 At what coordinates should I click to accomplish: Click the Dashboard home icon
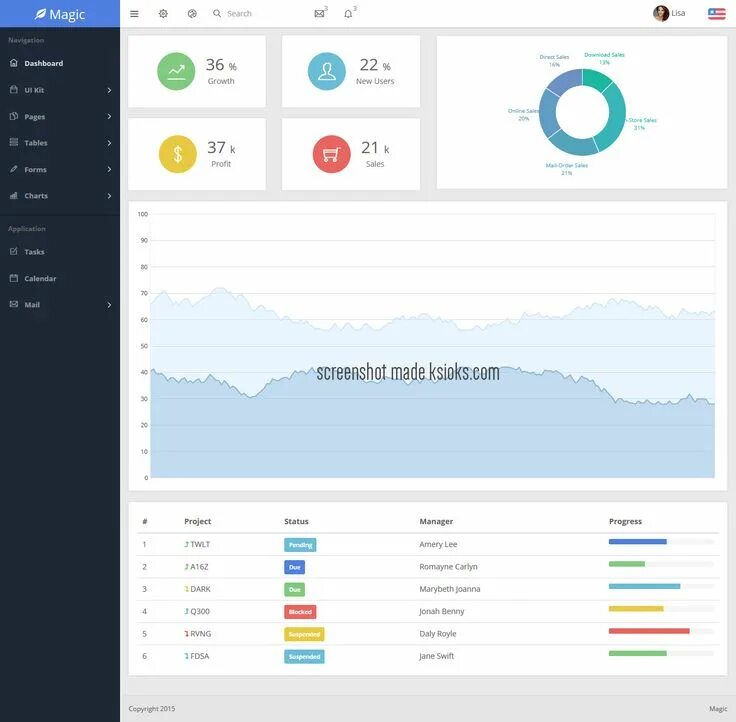[14, 63]
